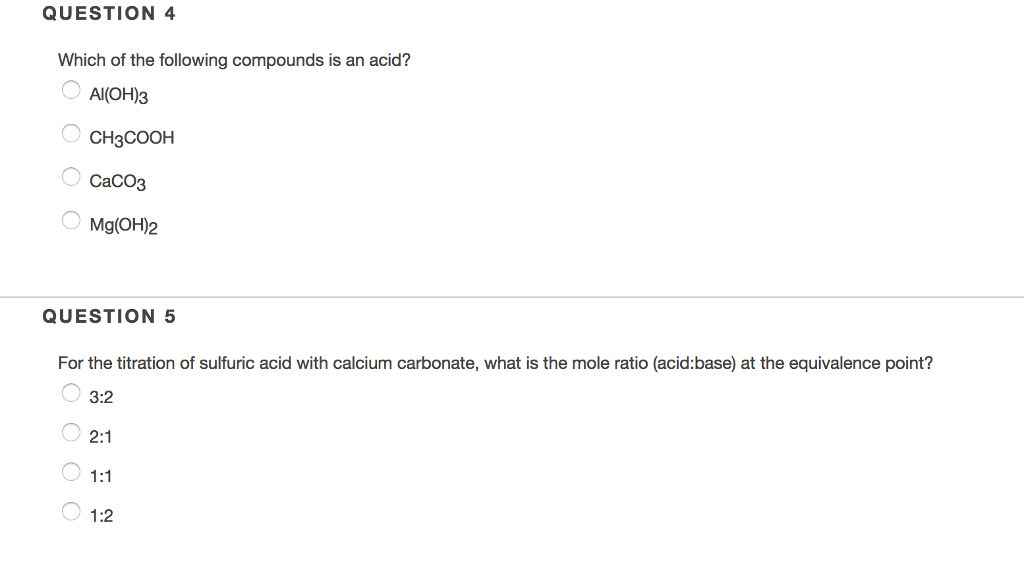Pick Mg(OH)2 for Question 4
This screenshot has width=1024, height=581.
coord(70,219)
